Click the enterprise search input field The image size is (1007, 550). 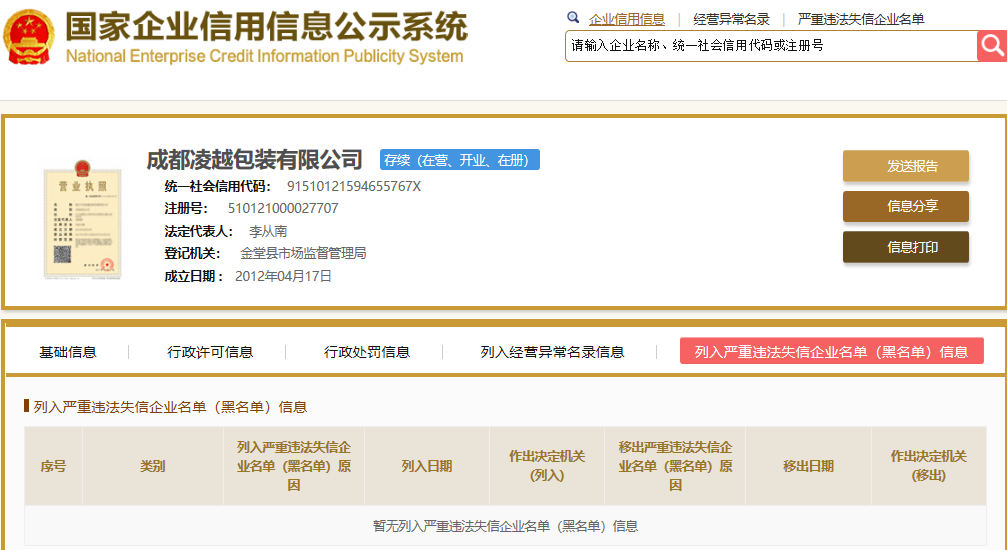[x=771, y=46]
